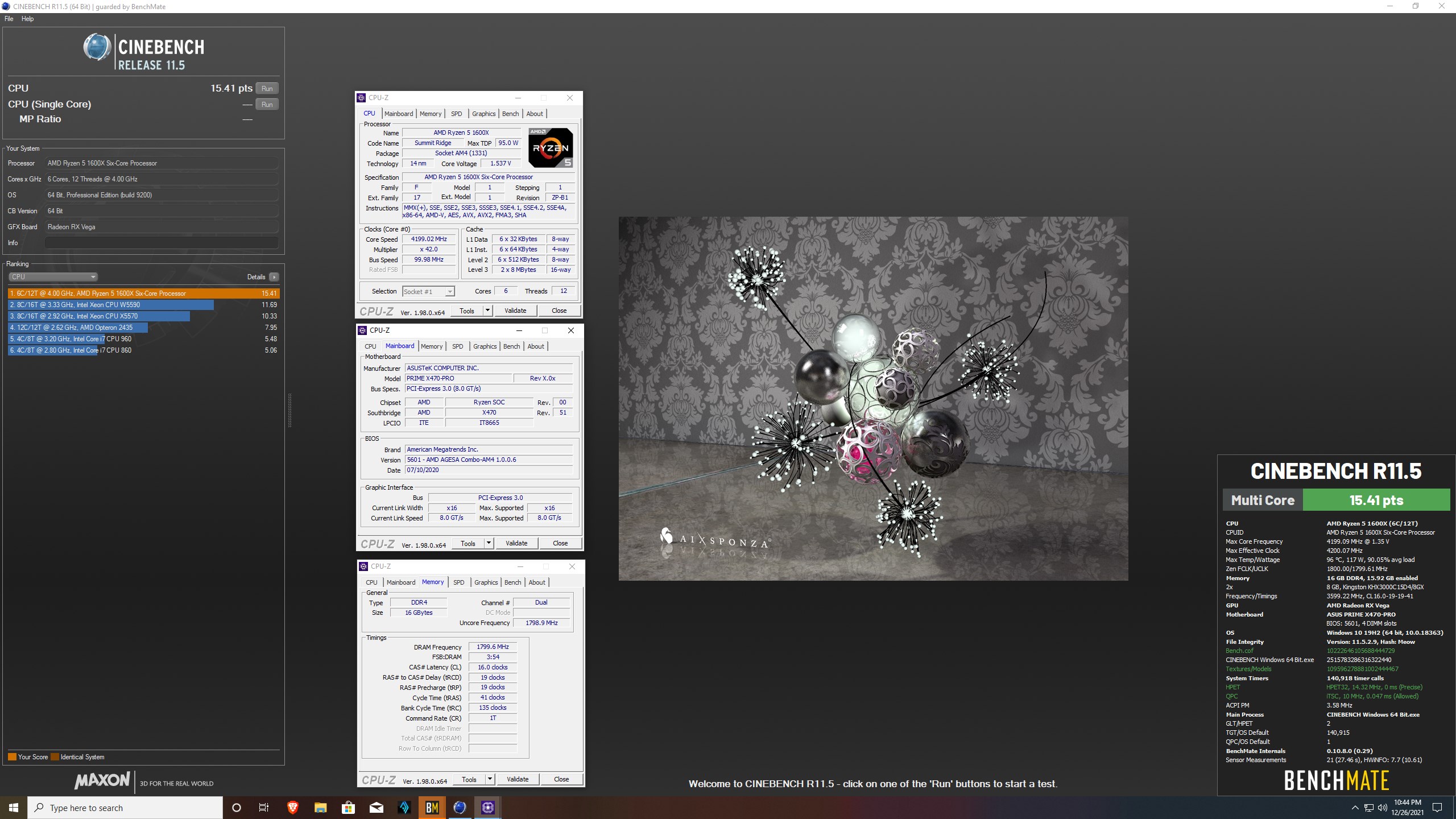
Task: Open the blue lightning app in taskbar
Action: coord(404,808)
